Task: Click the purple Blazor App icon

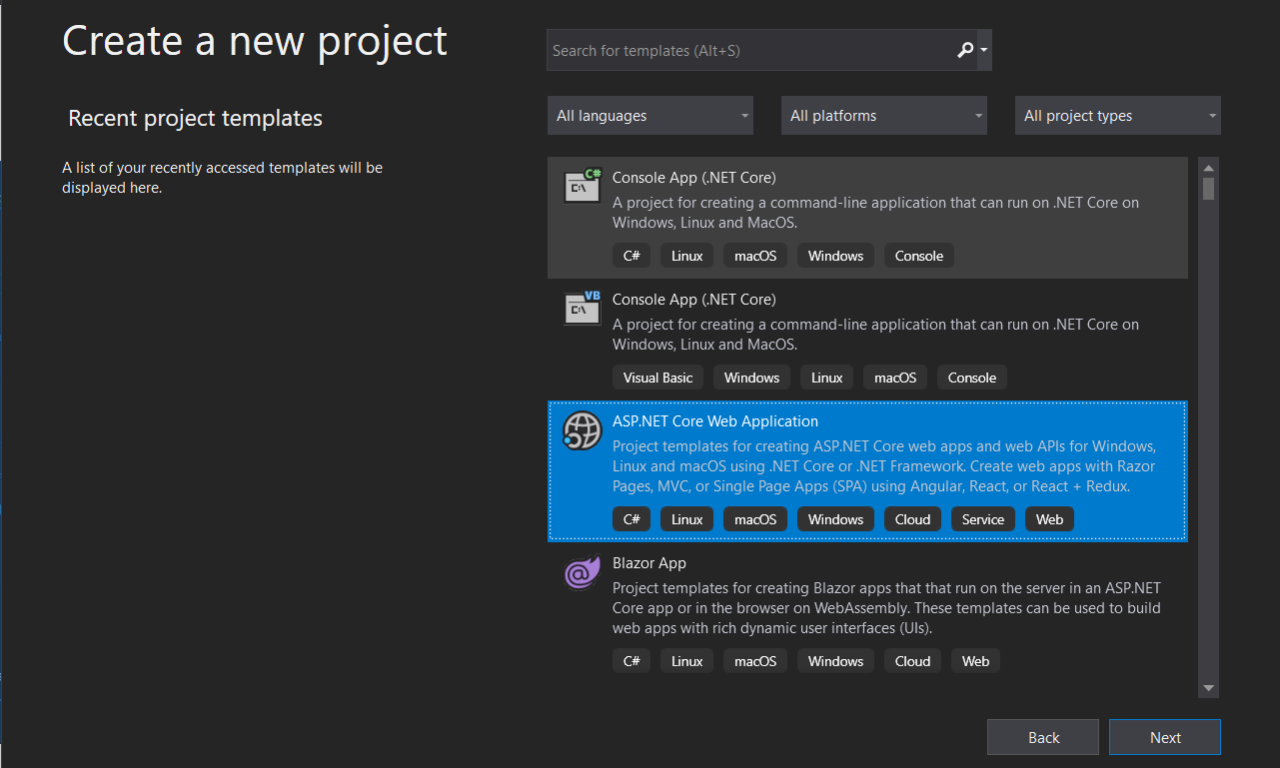Action: tap(582, 572)
